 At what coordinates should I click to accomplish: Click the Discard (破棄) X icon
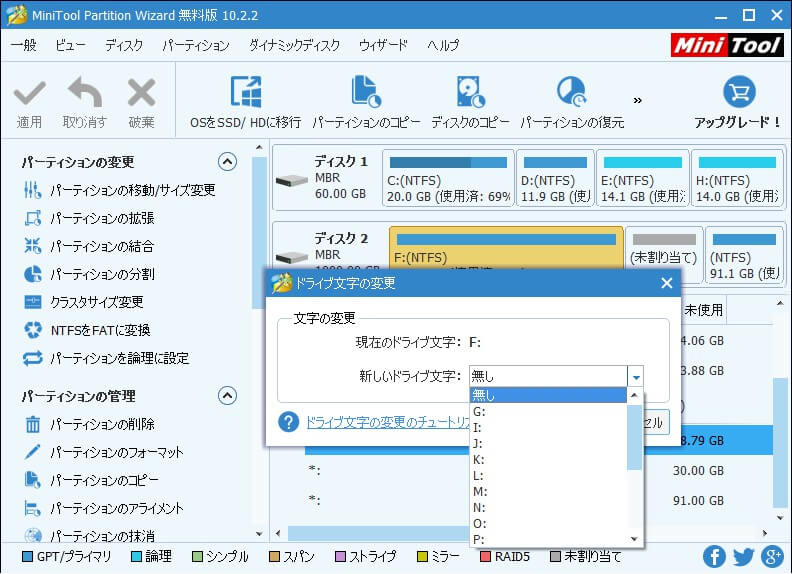click(x=141, y=92)
